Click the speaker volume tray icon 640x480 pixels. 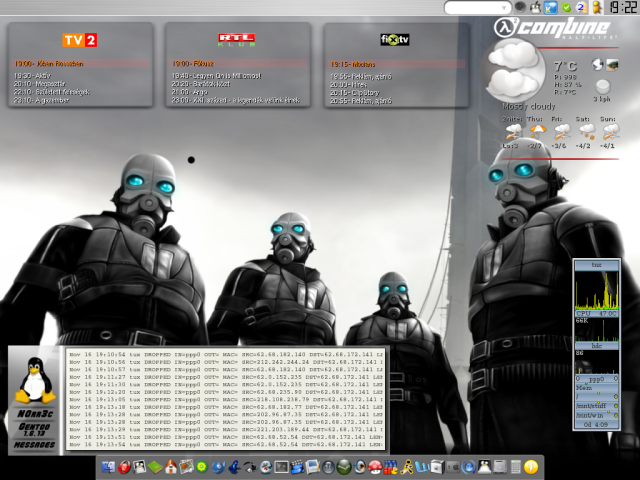520,7
